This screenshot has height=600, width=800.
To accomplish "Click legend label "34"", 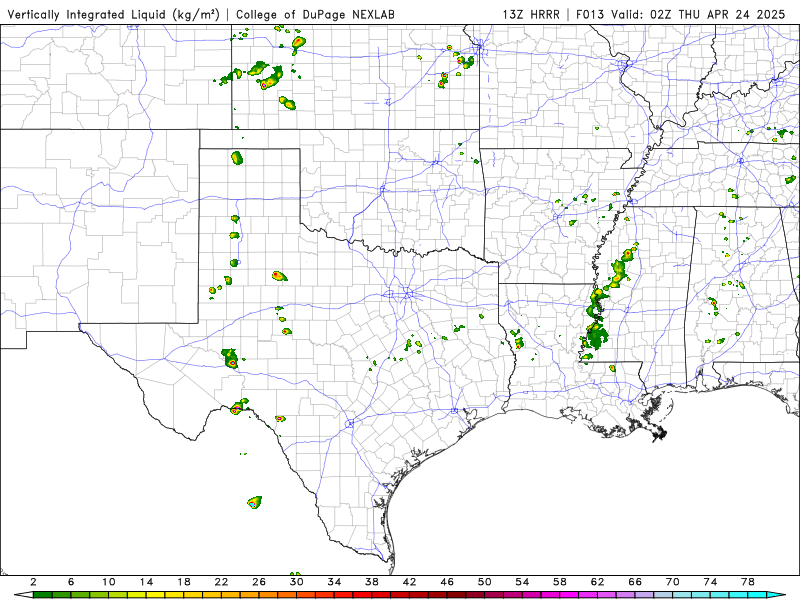I will (x=334, y=582).
